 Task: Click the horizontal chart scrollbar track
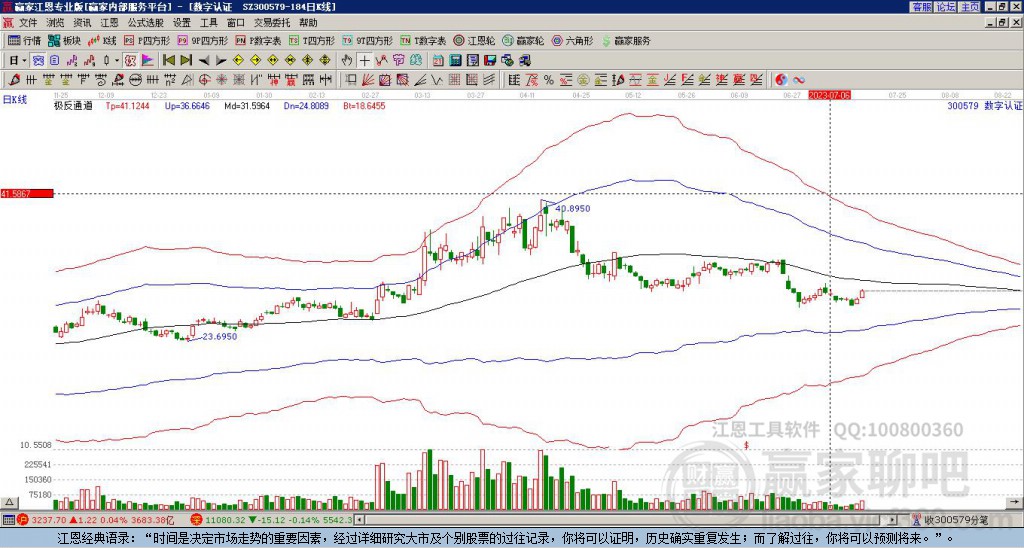627,520
